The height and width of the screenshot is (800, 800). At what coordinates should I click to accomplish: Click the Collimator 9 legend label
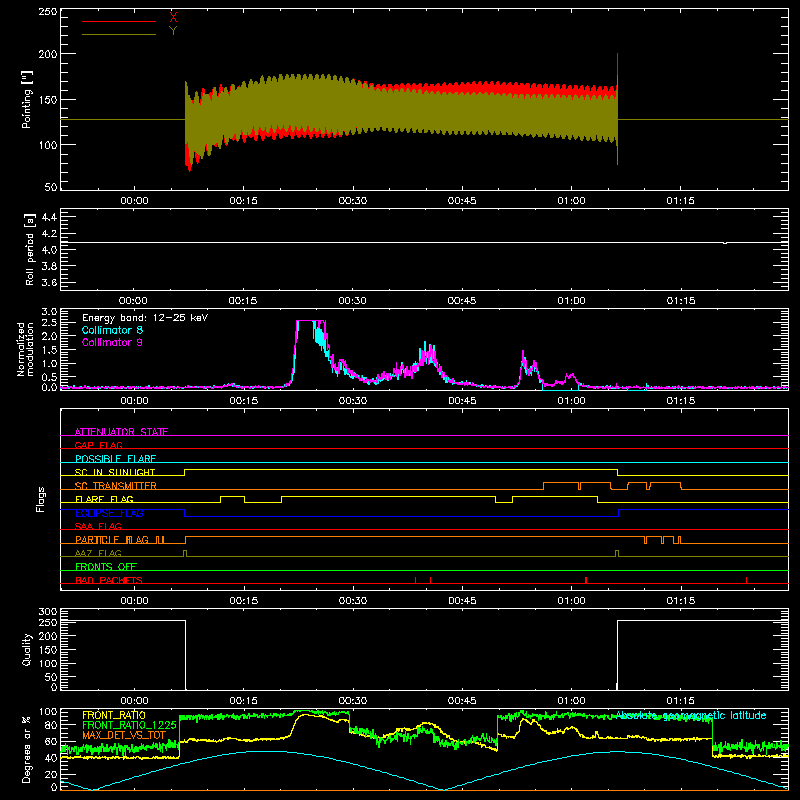tap(112, 342)
